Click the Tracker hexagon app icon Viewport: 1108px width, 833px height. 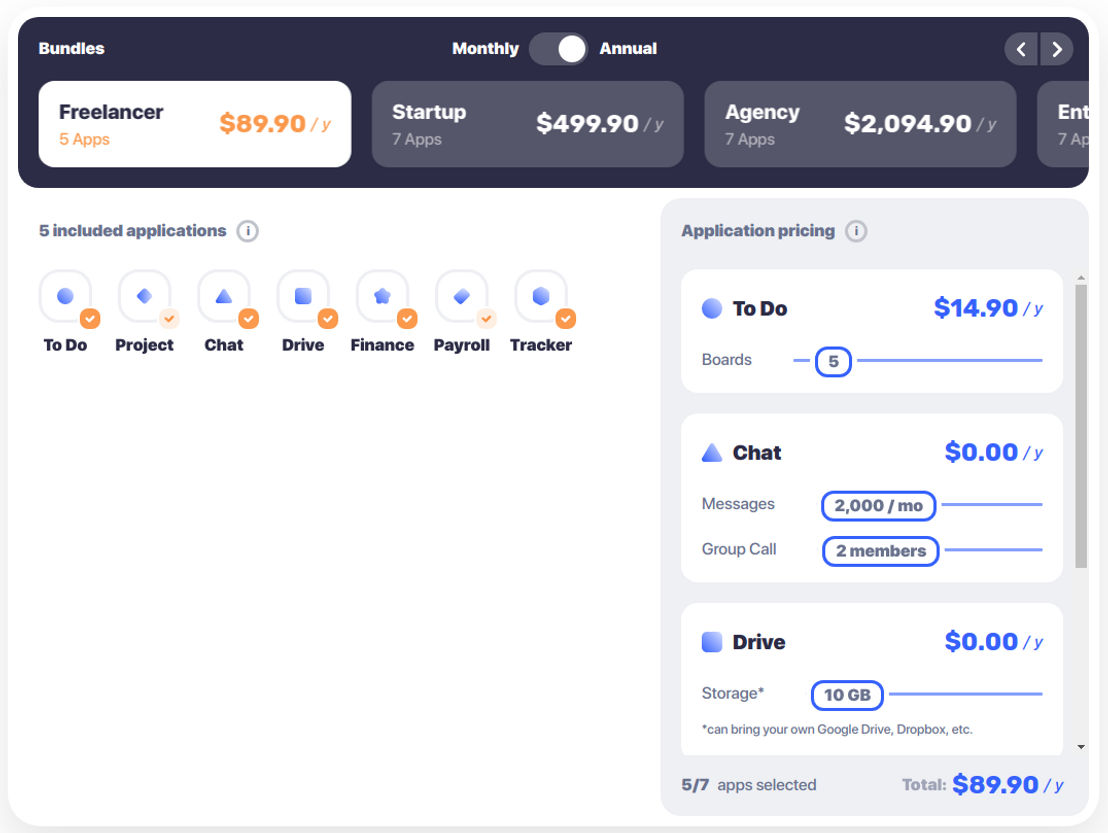(541, 296)
